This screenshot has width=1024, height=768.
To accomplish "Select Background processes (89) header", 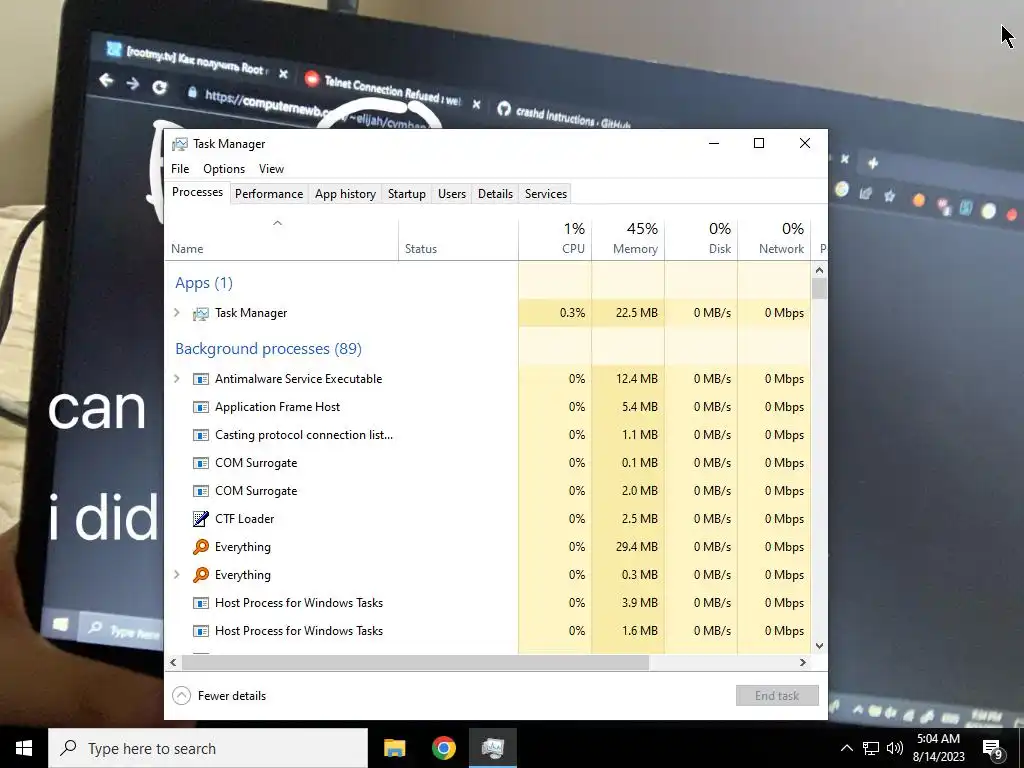I will point(268,349).
